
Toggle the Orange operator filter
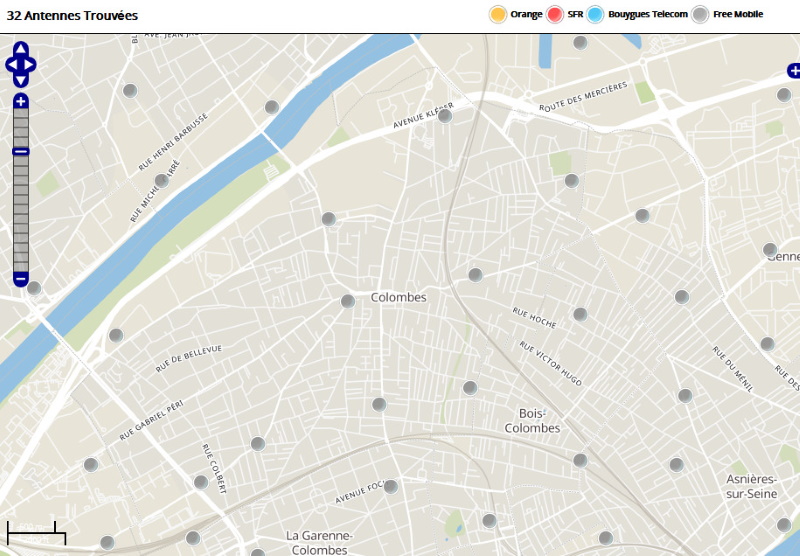coord(498,14)
